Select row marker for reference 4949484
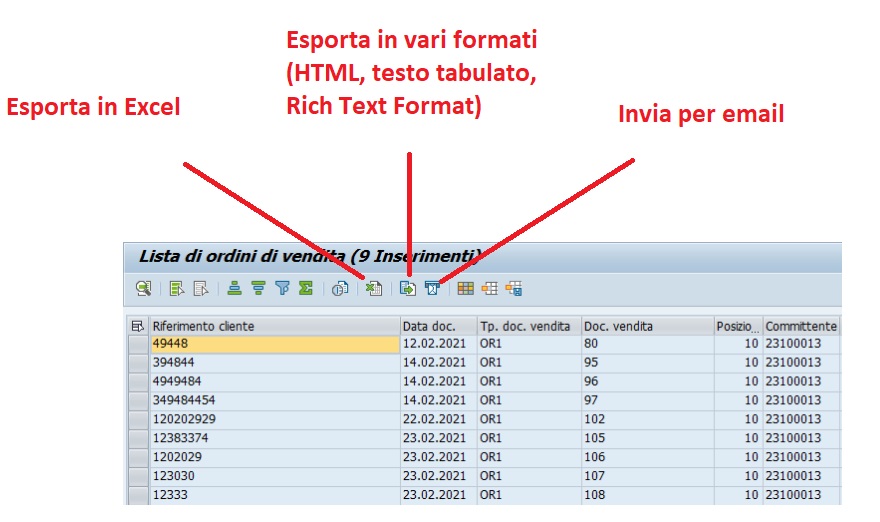 tap(138, 381)
